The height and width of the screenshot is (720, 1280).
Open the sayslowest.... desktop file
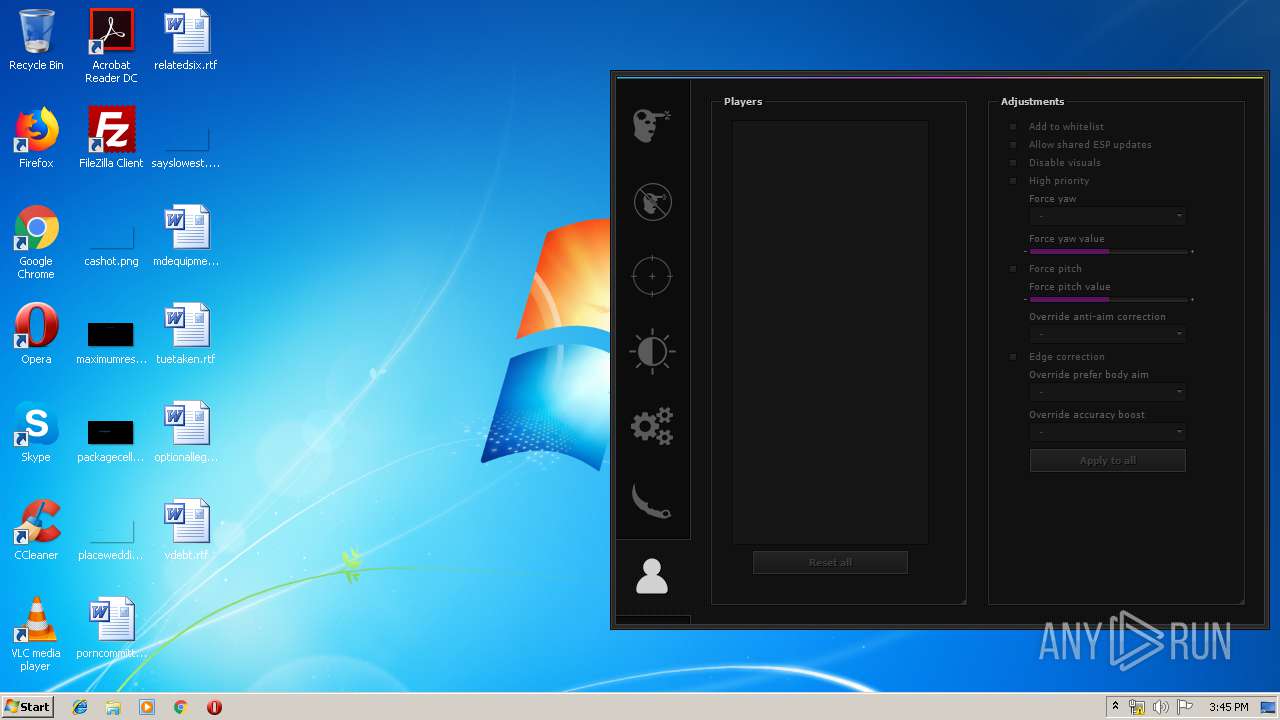(x=186, y=145)
